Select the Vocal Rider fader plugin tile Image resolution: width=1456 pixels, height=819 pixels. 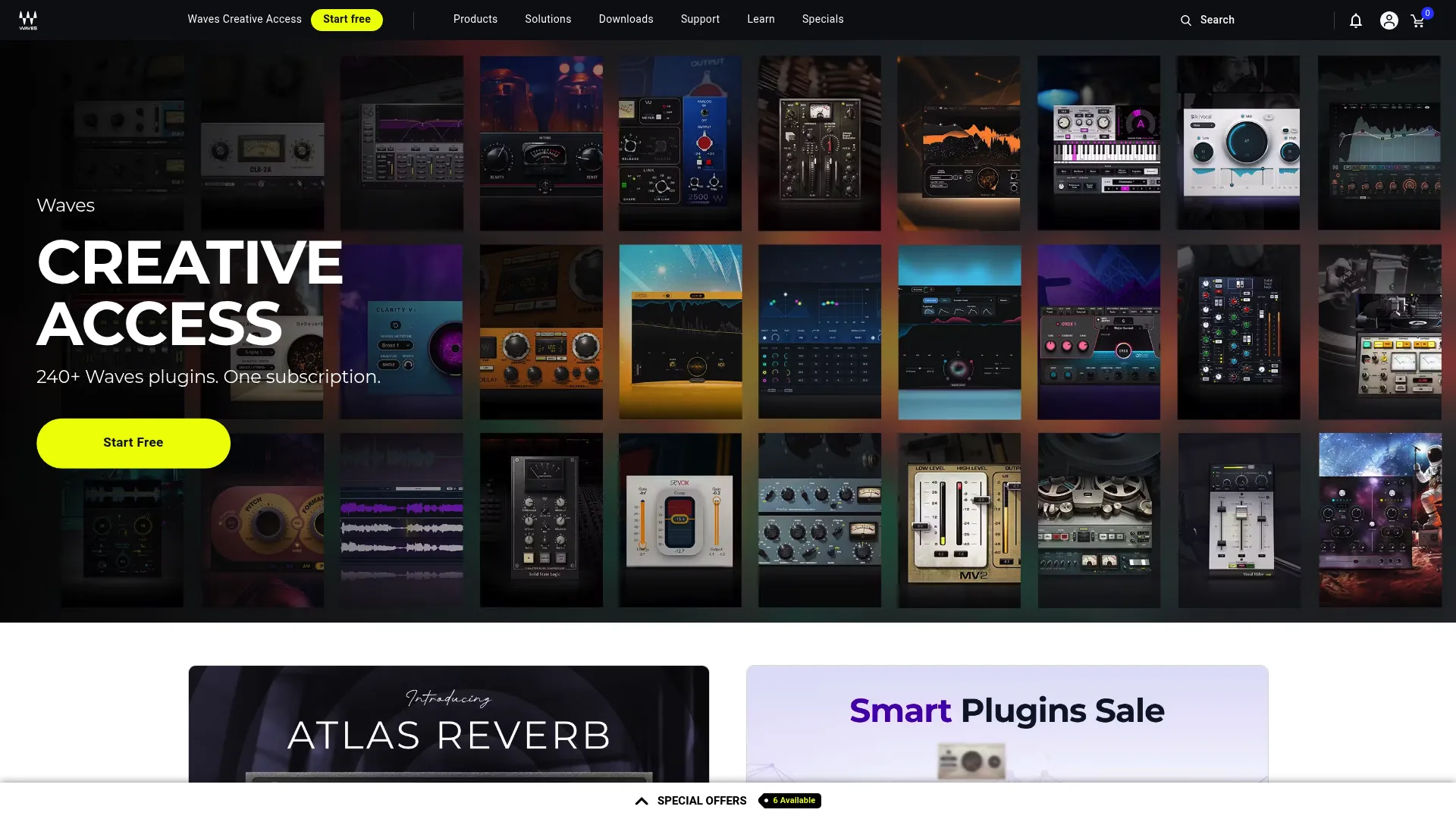pos(1239,520)
